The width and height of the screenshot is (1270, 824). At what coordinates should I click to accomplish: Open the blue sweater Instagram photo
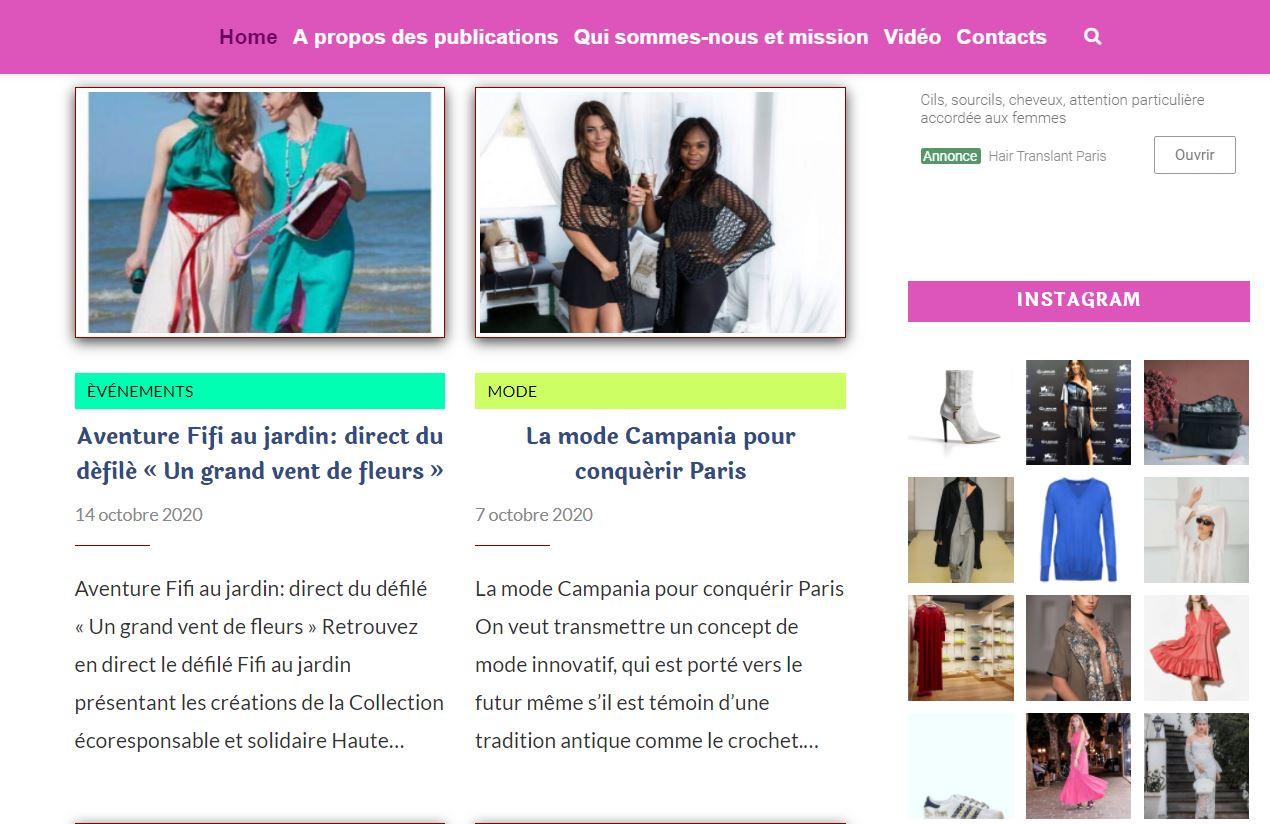(x=1078, y=530)
